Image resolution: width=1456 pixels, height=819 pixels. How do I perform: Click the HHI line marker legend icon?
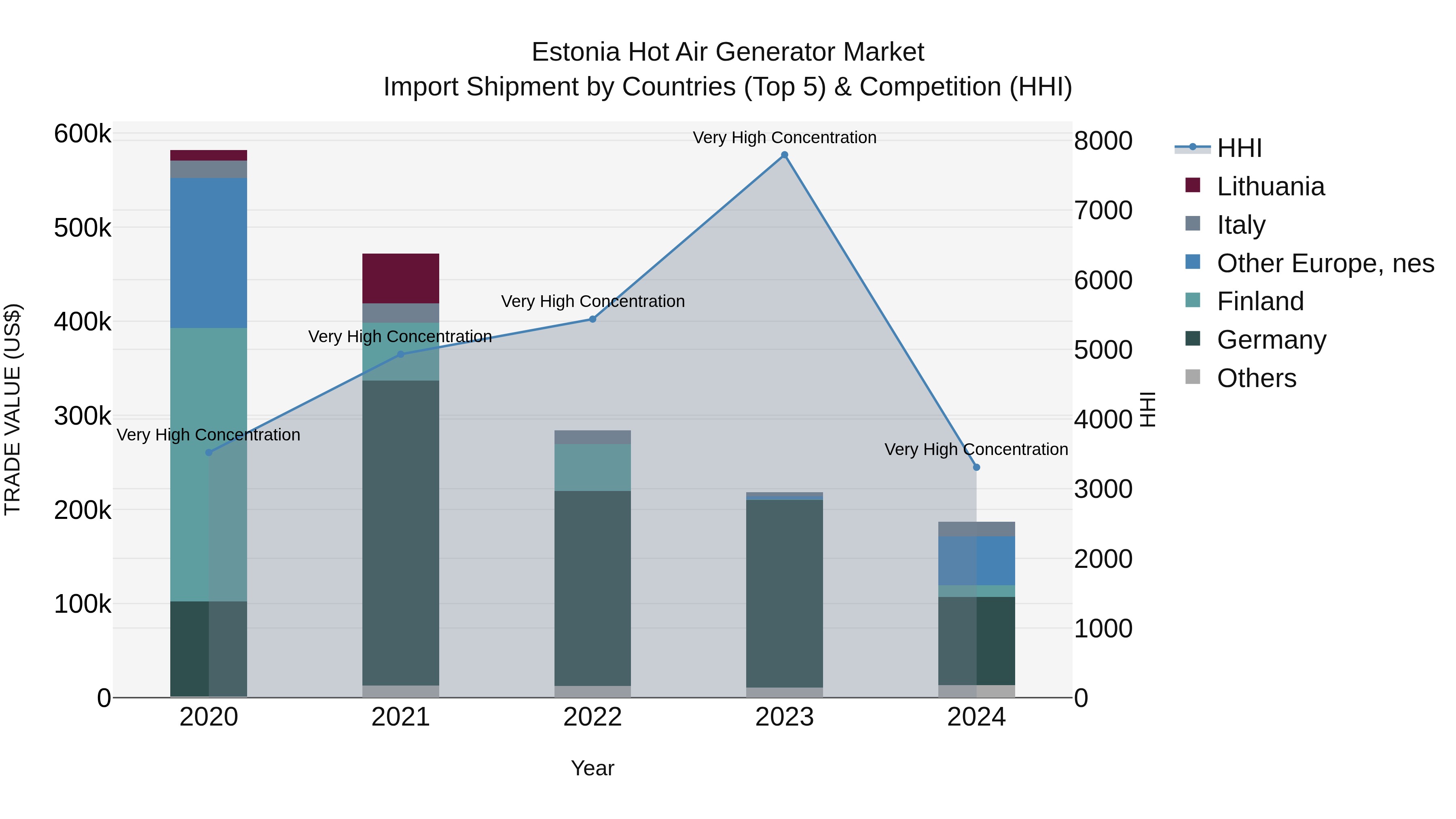[1193, 147]
